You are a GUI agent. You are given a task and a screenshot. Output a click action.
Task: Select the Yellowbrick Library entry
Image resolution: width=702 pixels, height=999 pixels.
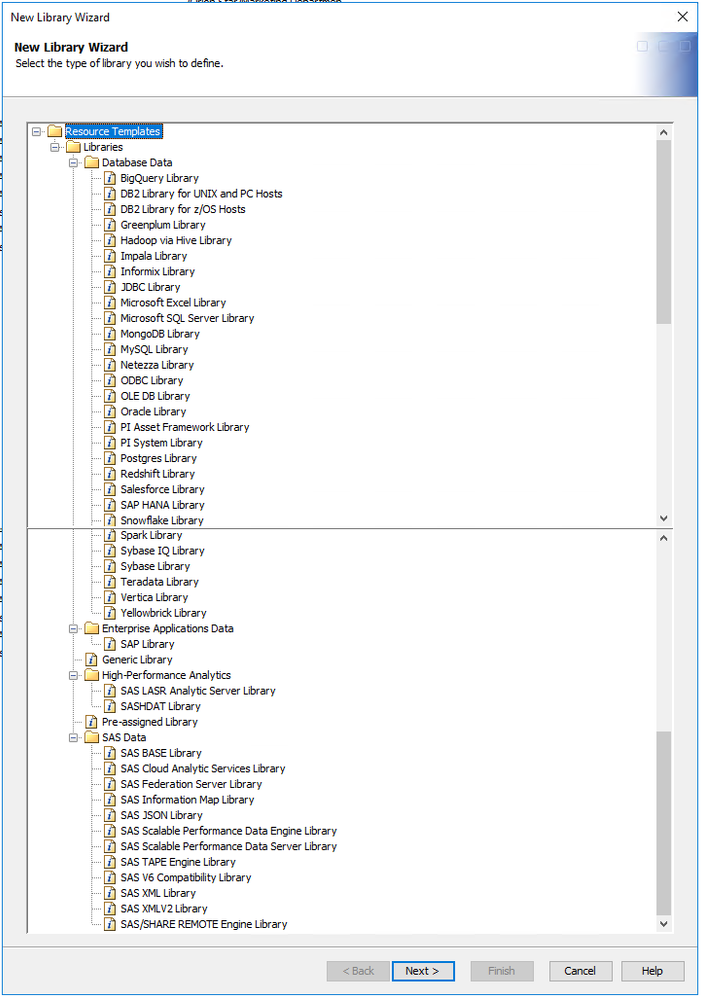tap(163, 613)
